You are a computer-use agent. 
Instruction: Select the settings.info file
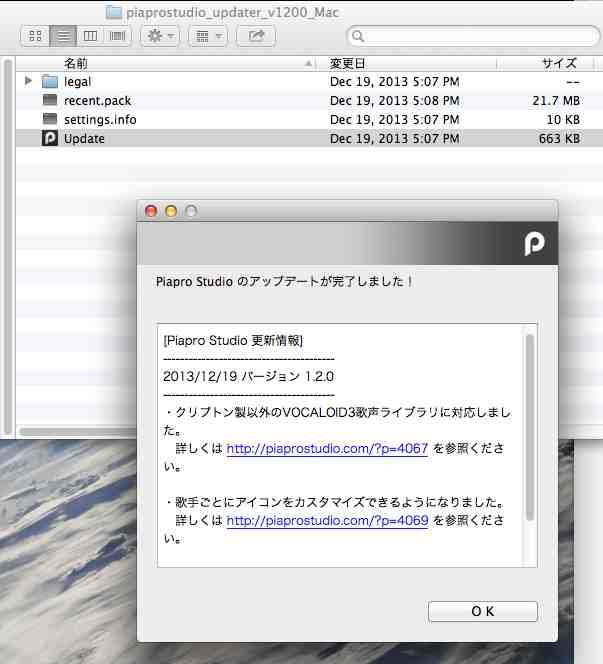point(100,120)
